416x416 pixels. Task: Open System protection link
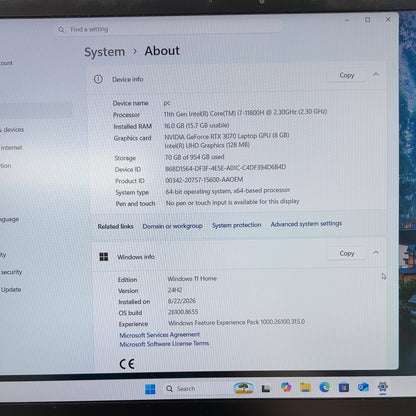click(237, 225)
